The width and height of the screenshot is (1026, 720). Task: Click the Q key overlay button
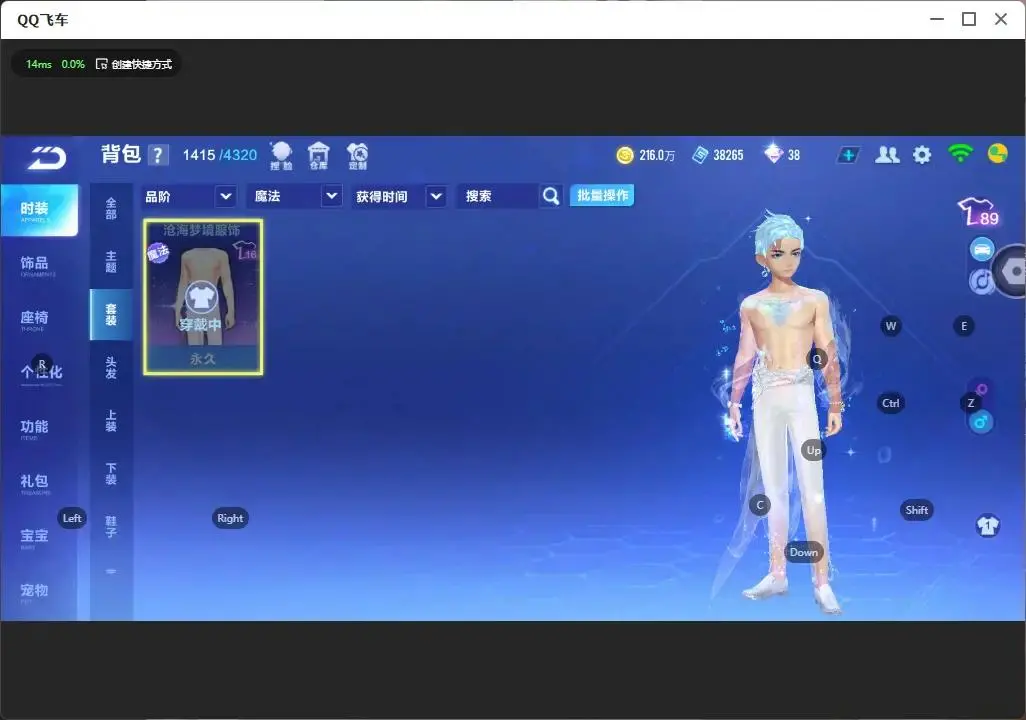tap(817, 359)
